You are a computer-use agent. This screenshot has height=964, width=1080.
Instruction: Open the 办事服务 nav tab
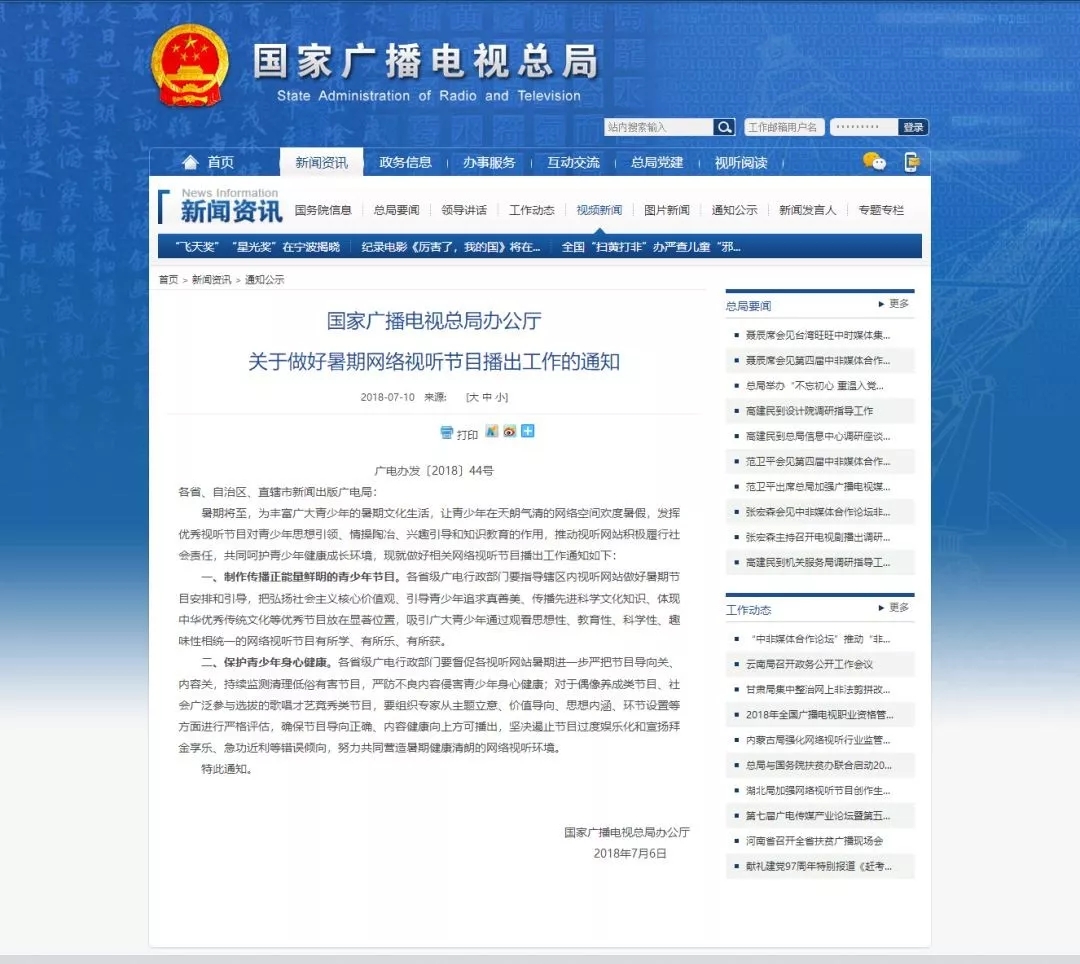click(x=489, y=163)
